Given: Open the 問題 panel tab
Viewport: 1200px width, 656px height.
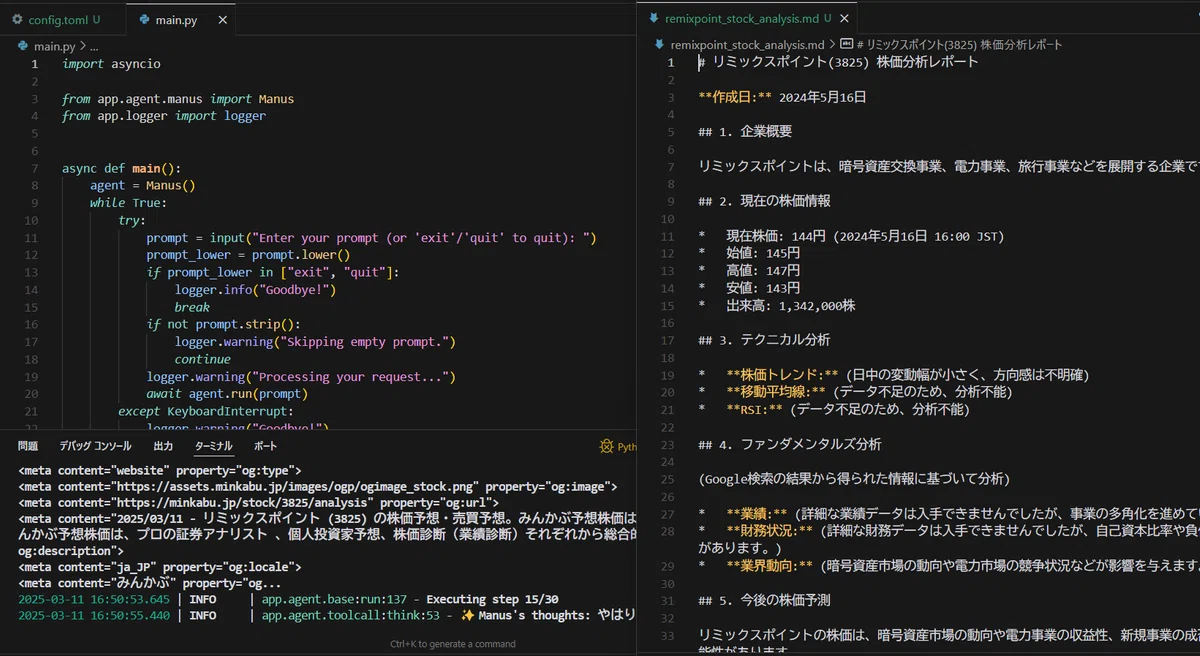Looking at the screenshot, I should (x=28, y=446).
